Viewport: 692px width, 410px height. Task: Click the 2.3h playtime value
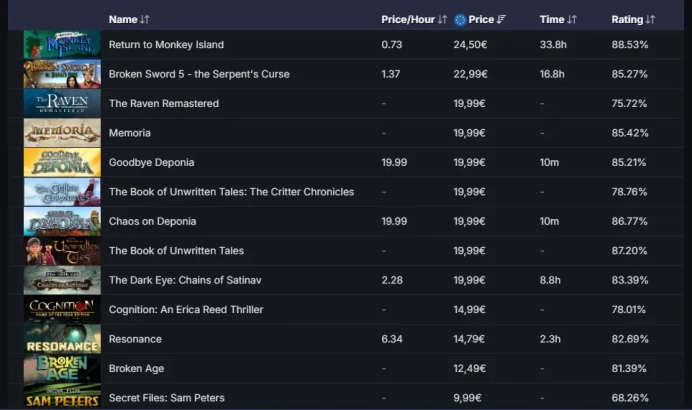pyautogui.click(x=550, y=339)
